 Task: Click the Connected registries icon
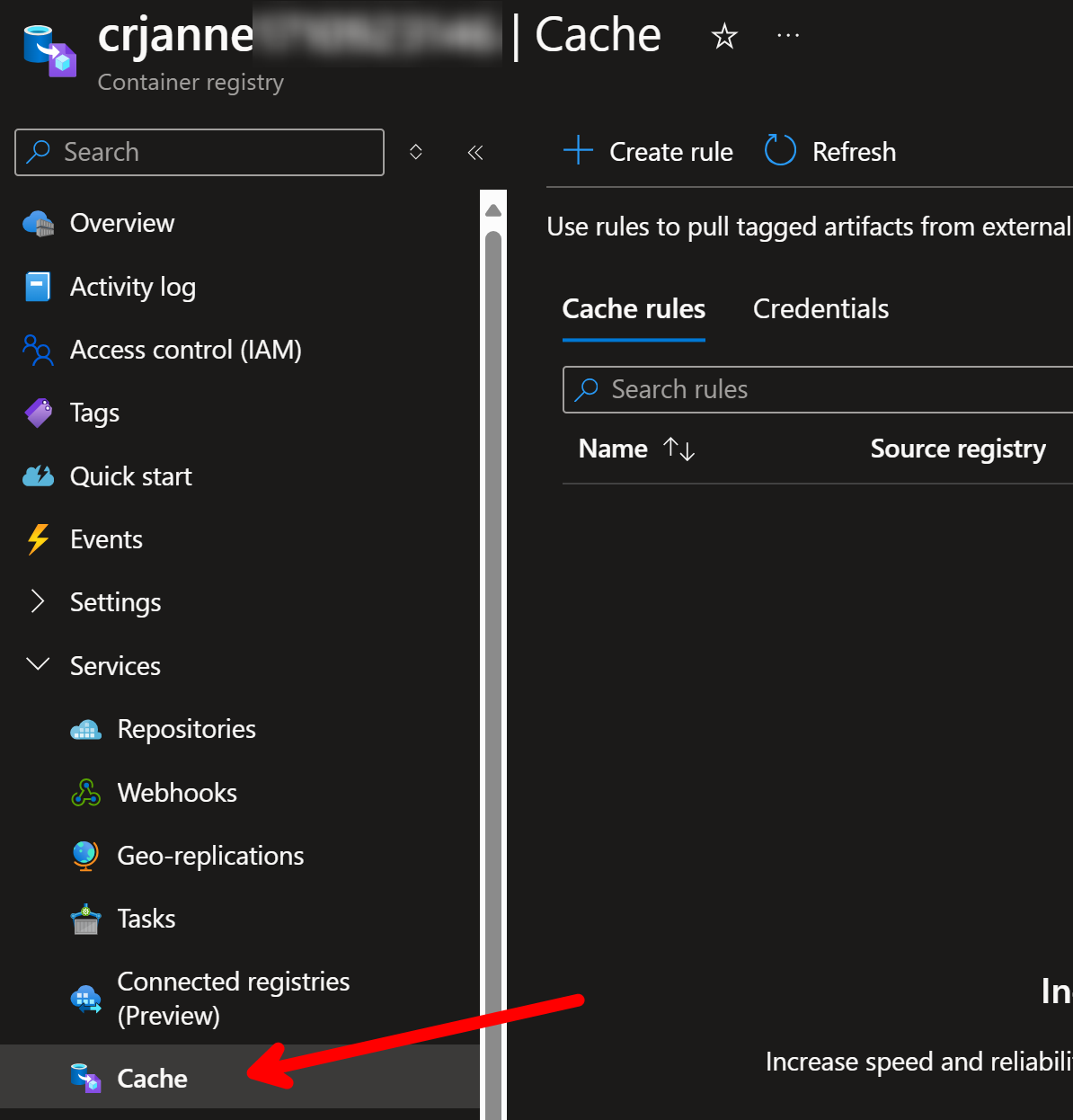tap(85, 999)
